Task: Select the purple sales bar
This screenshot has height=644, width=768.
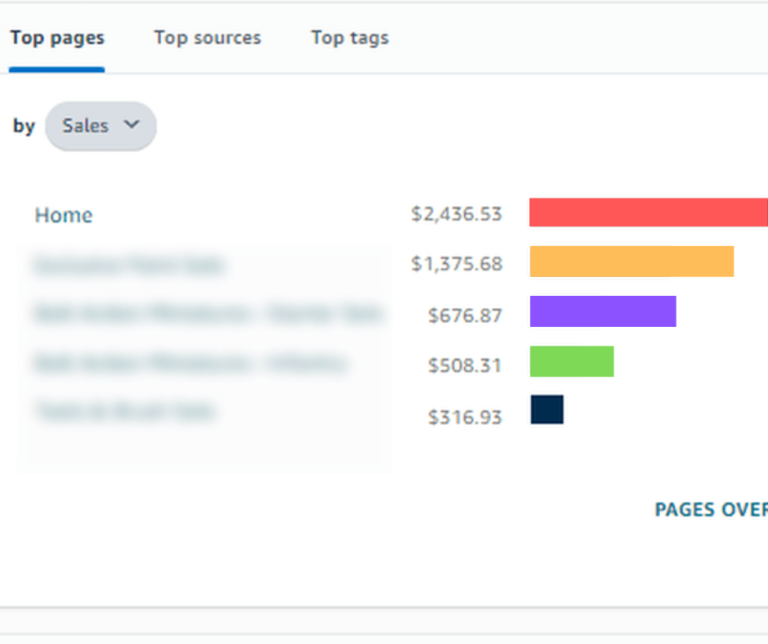Action: 602,311
